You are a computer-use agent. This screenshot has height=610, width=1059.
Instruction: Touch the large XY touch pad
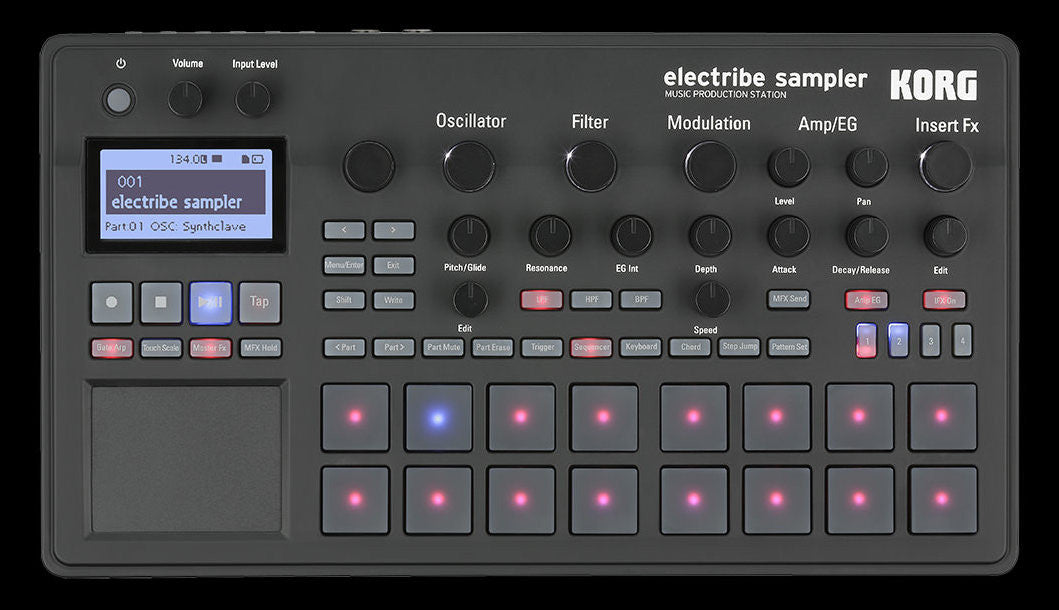coord(186,459)
